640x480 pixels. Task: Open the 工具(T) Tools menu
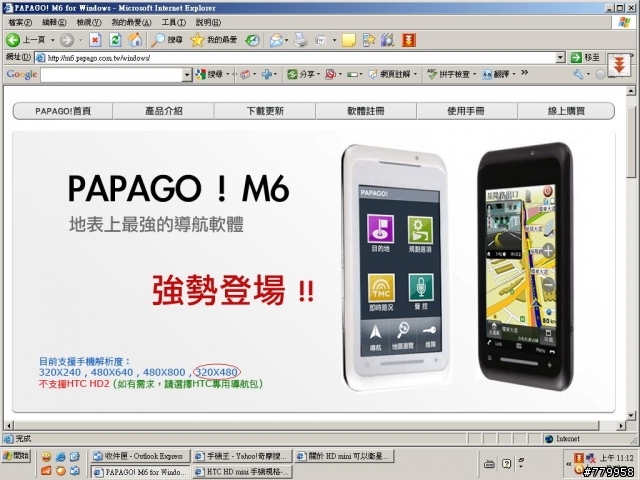click(173, 22)
